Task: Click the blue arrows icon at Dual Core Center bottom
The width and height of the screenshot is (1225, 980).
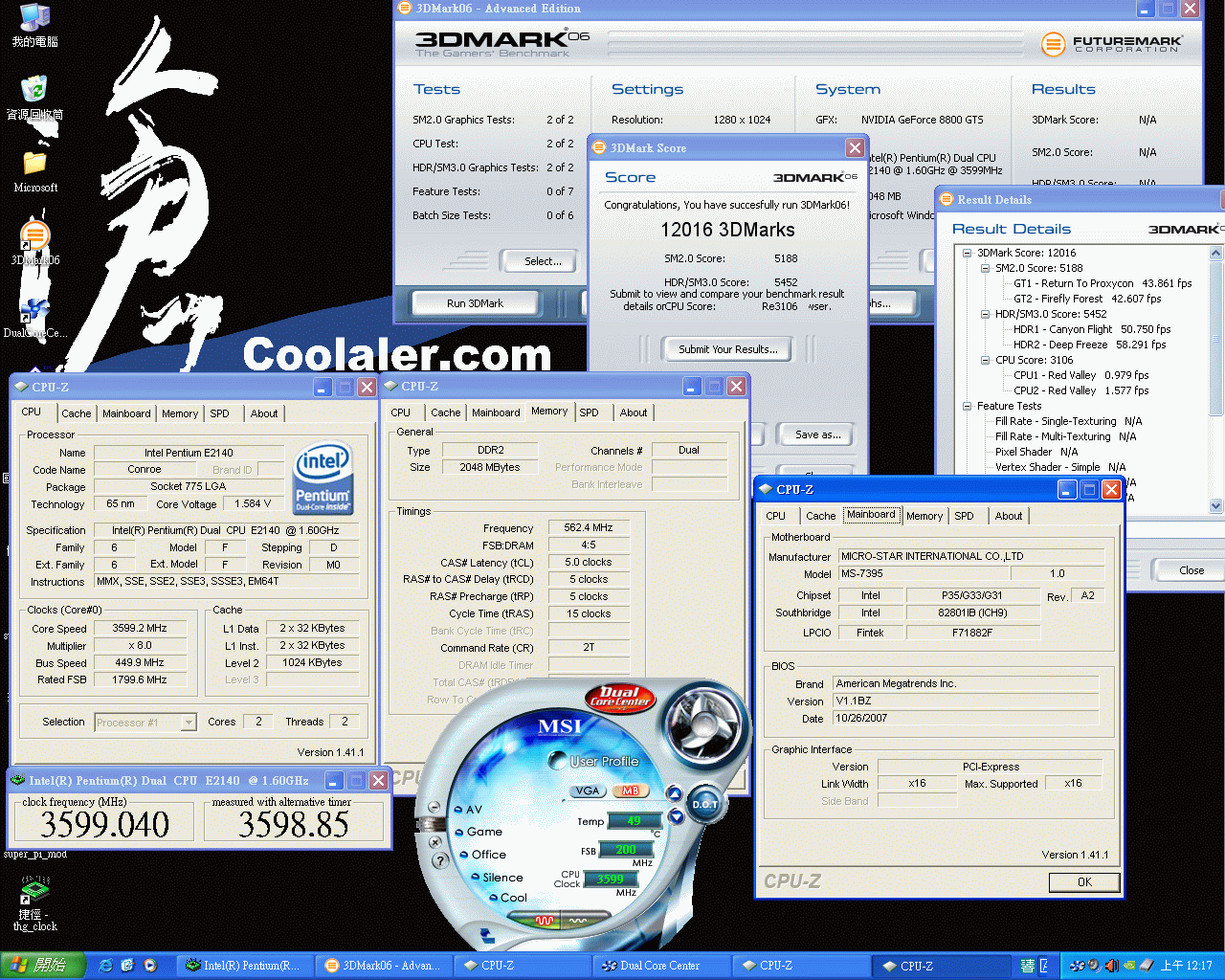Action: click(487, 935)
